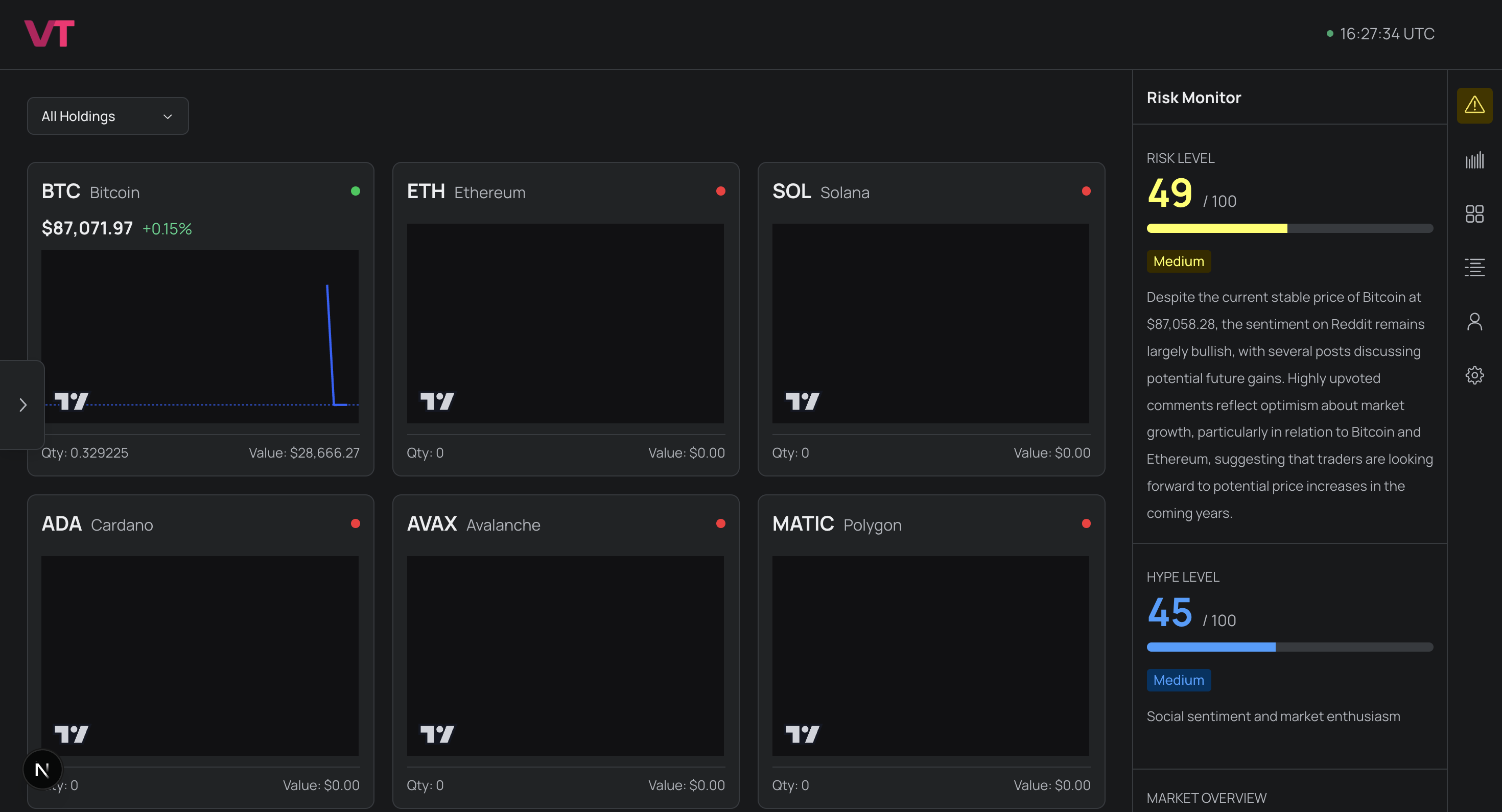Open the list panel in the sidebar

tap(1474, 268)
